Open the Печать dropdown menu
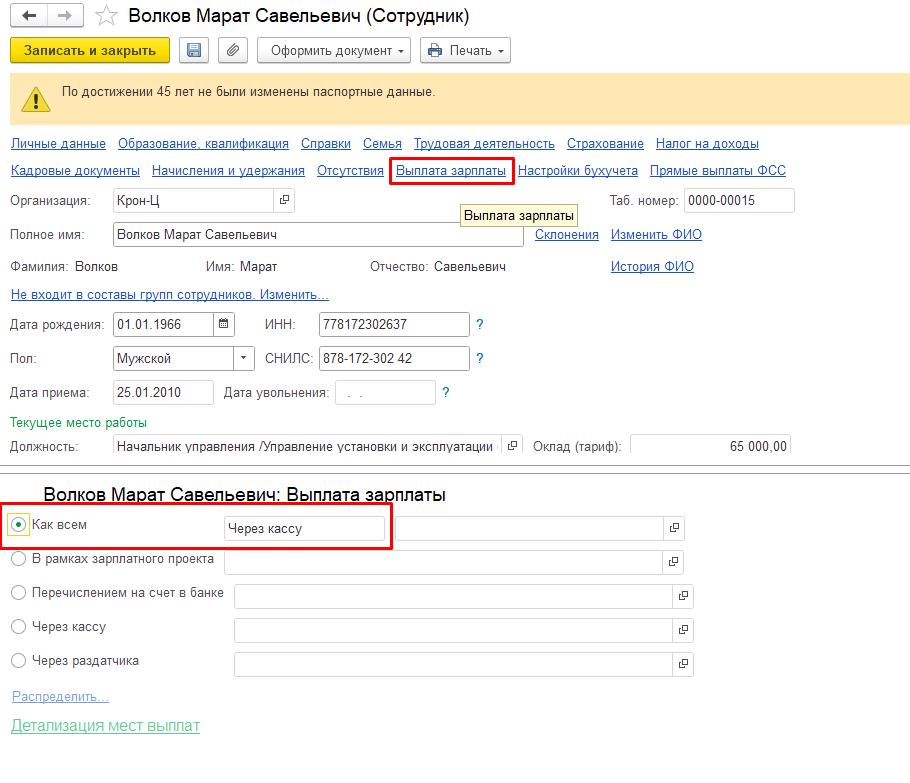The image size is (910, 783). point(465,50)
